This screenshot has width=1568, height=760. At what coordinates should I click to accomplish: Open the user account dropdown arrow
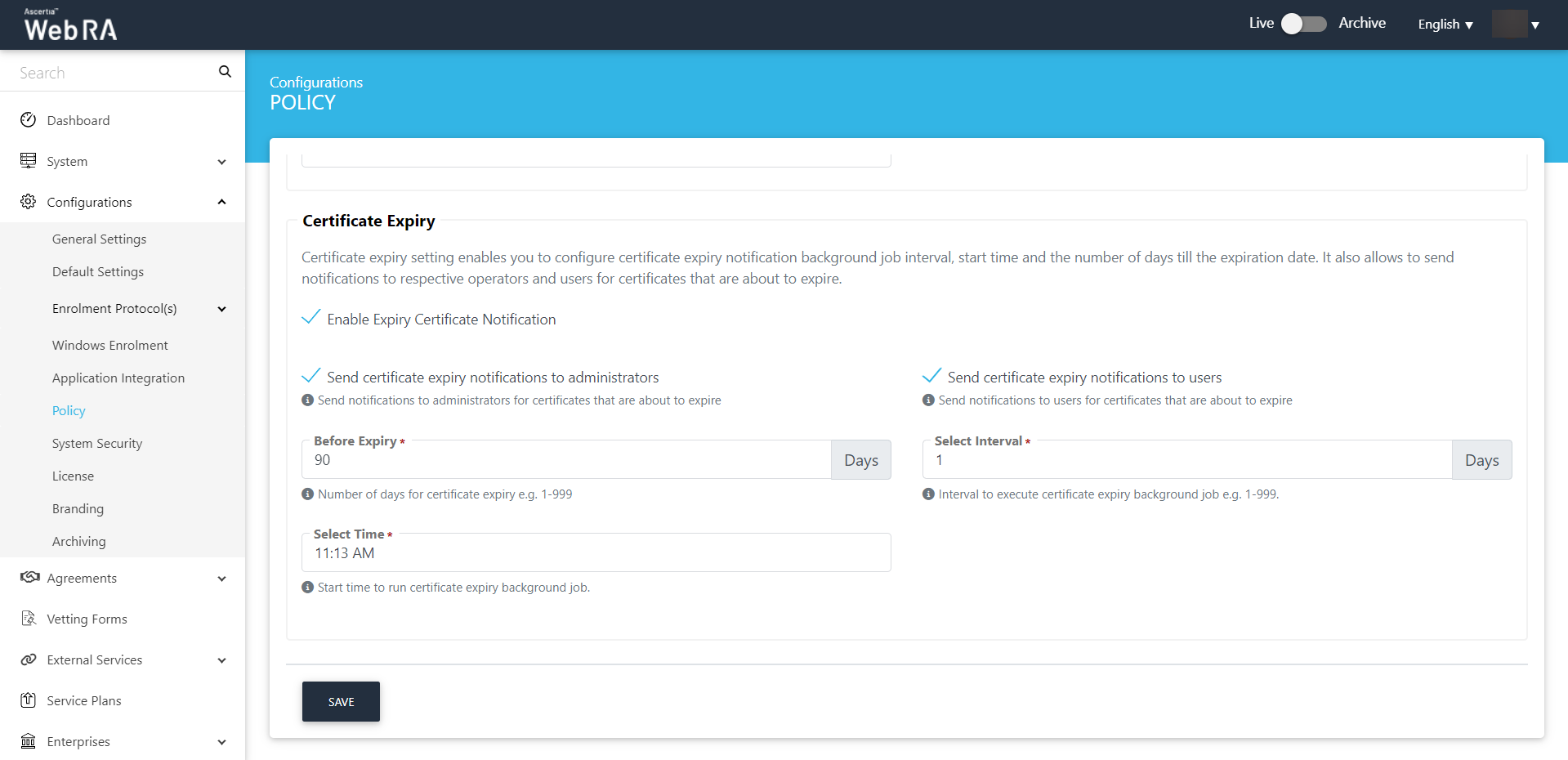(x=1535, y=25)
